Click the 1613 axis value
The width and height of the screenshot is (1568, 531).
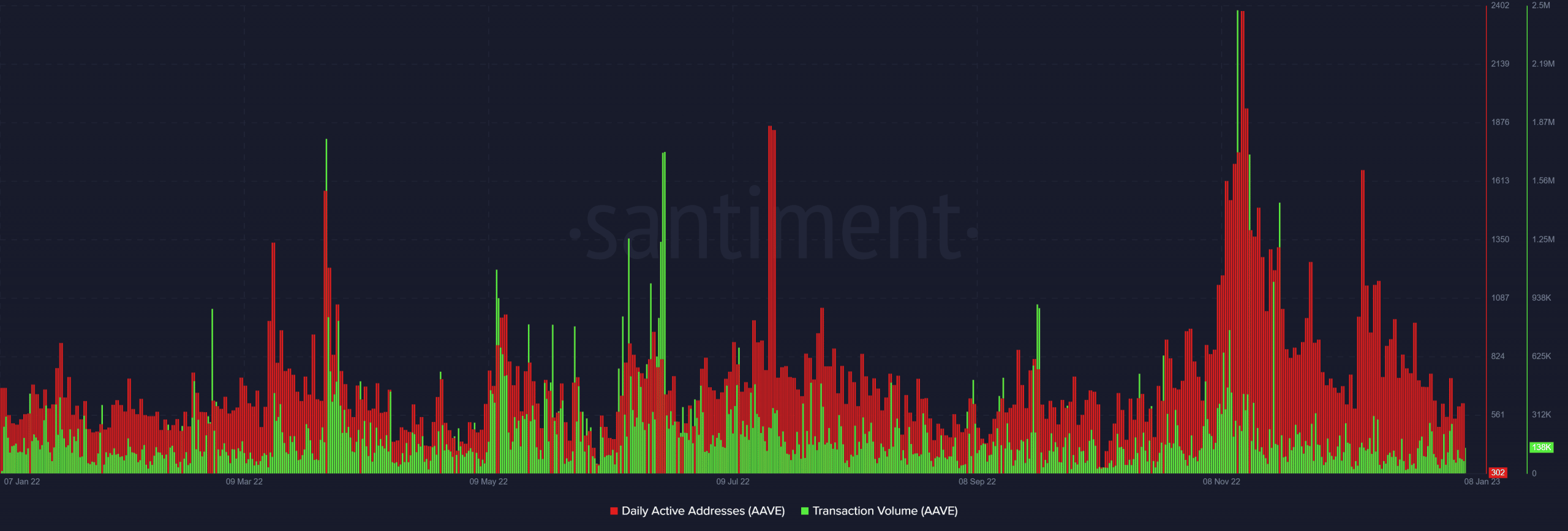coord(1500,181)
